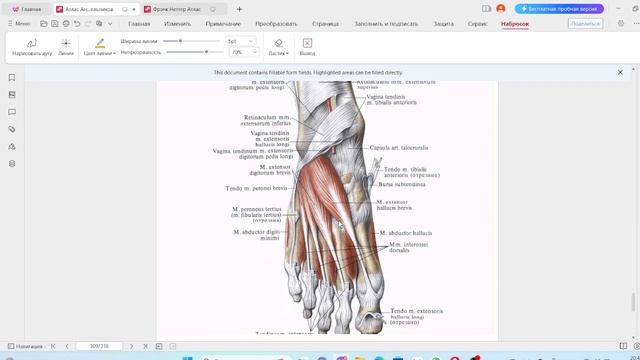Image resolution: width=640 pixels, height=360 pixels.
Task: Click the Undo arrow icon
Action: pos(77,24)
